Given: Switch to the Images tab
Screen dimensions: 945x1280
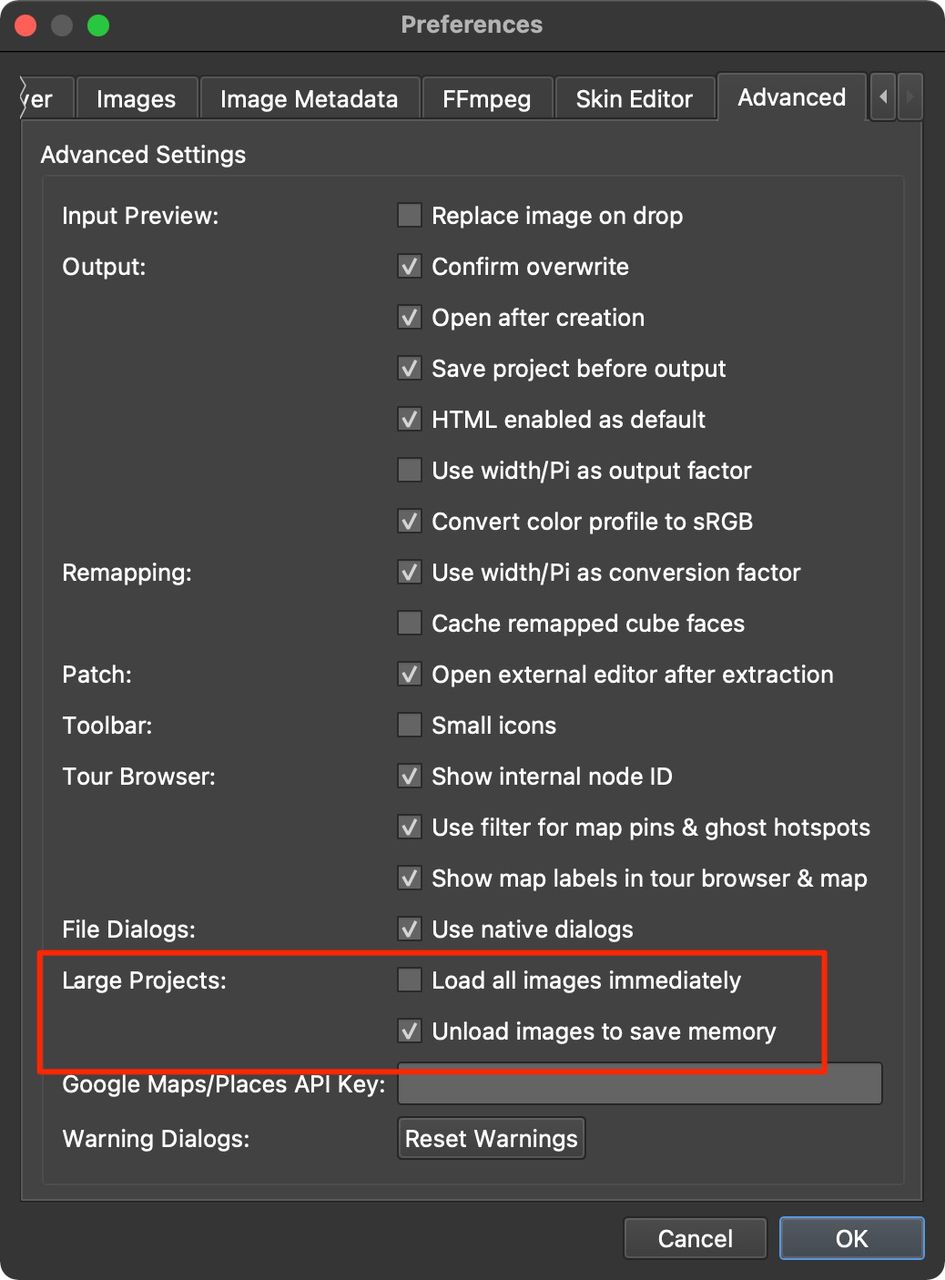Looking at the screenshot, I should pyautogui.click(x=136, y=98).
